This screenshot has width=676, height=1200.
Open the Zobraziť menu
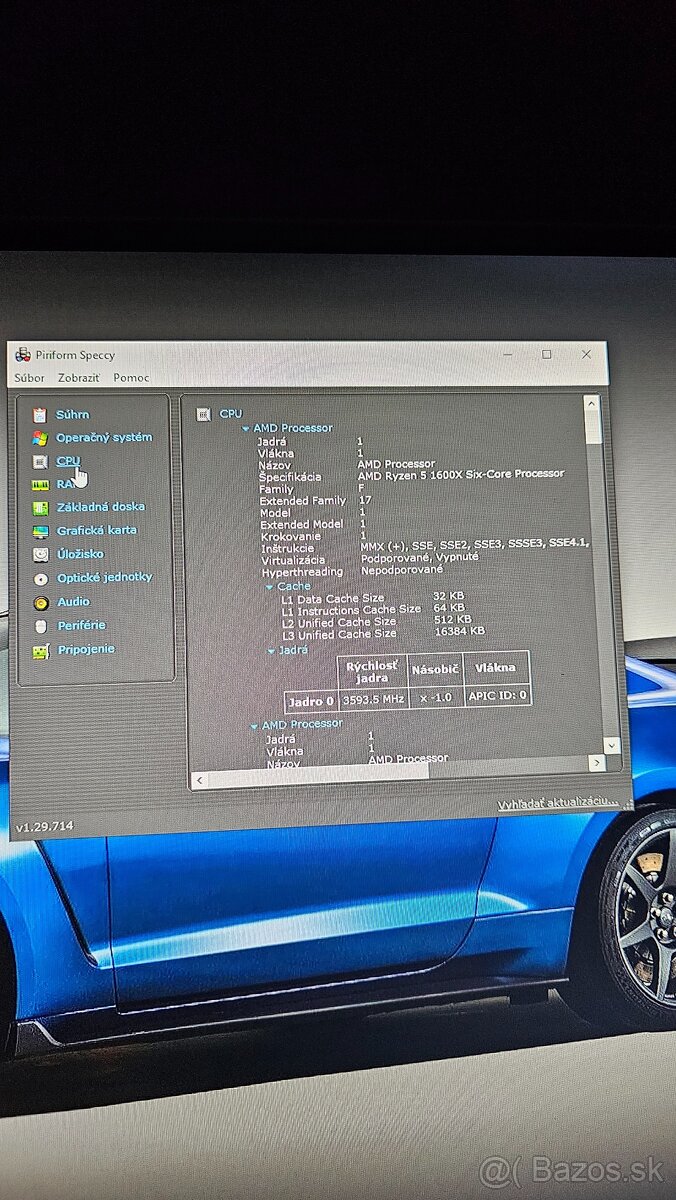(x=79, y=378)
